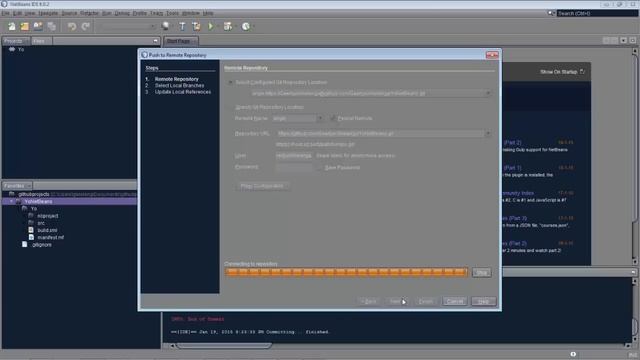Click the Search (Ctrl+I) field
The width and height of the screenshot is (640, 360).
tap(597, 13)
